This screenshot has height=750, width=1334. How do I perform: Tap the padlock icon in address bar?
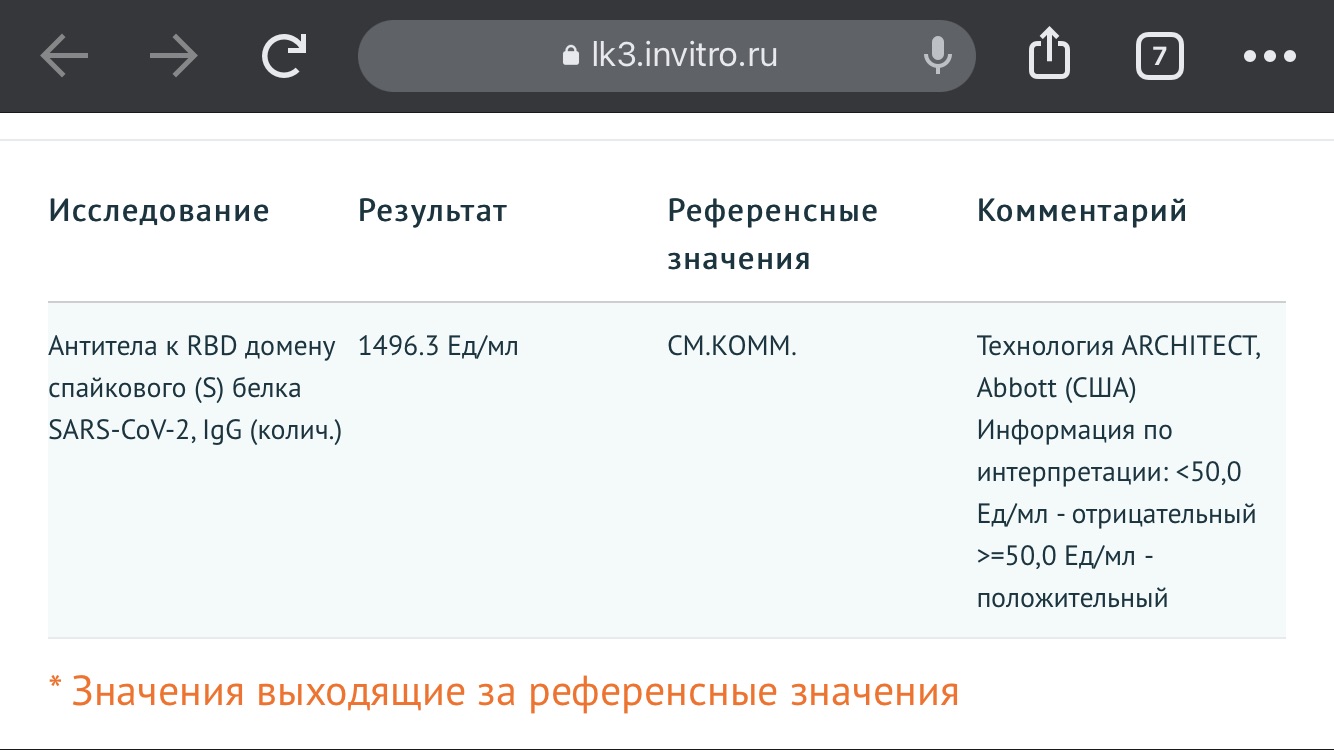[571, 55]
